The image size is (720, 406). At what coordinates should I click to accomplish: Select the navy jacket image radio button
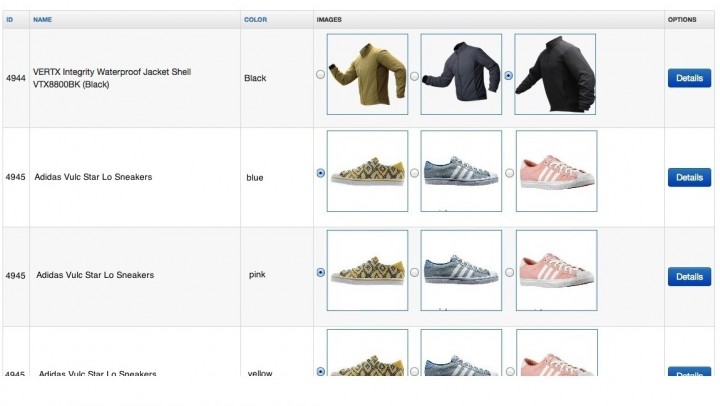click(x=414, y=76)
